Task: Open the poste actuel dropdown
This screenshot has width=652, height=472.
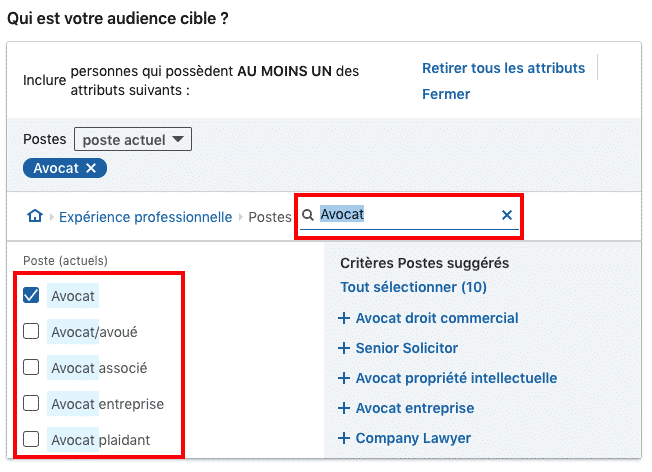Action: point(132,140)
